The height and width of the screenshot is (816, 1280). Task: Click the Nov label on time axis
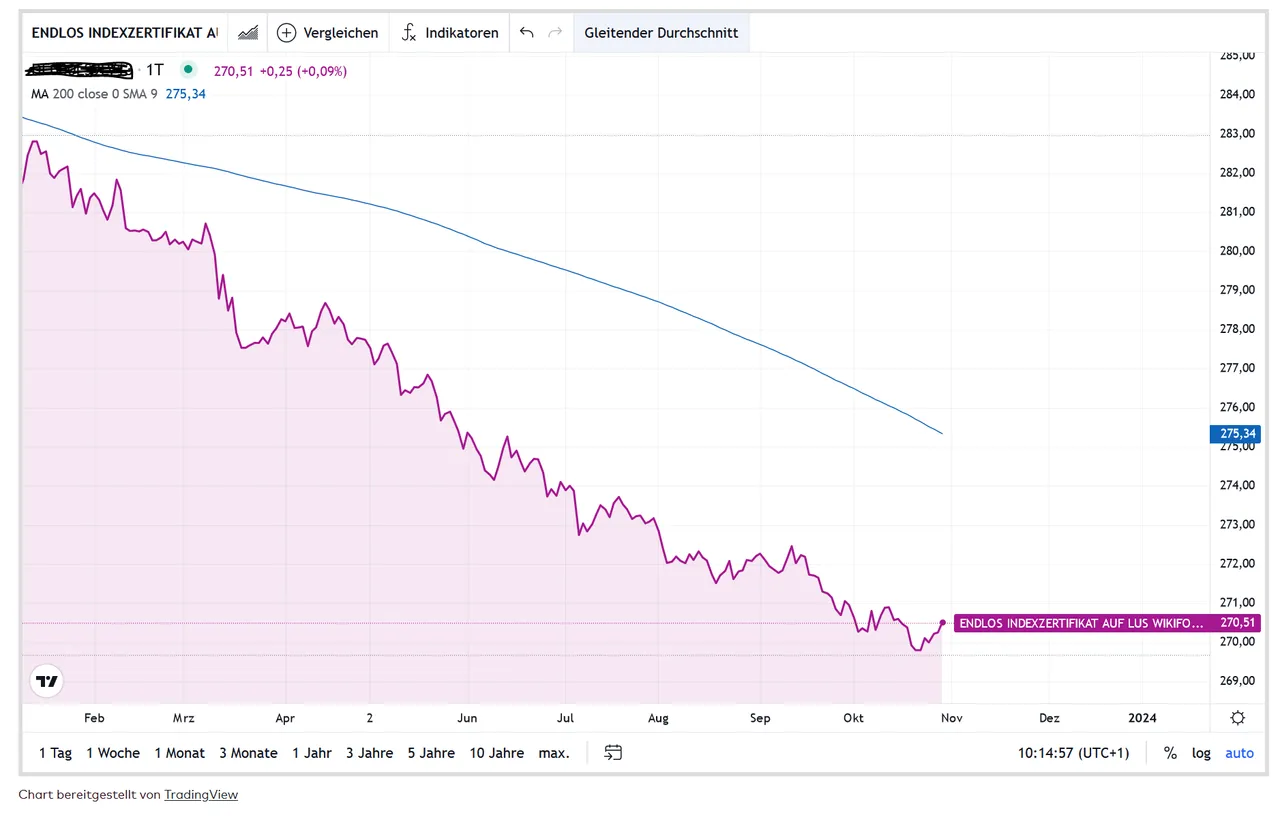tap(950, 718)
